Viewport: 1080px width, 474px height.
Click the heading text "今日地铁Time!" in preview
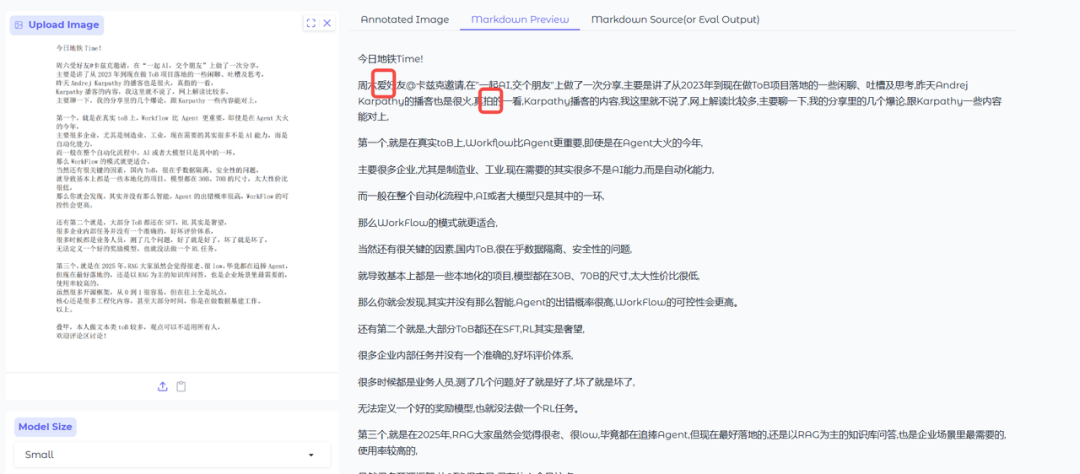391,59
